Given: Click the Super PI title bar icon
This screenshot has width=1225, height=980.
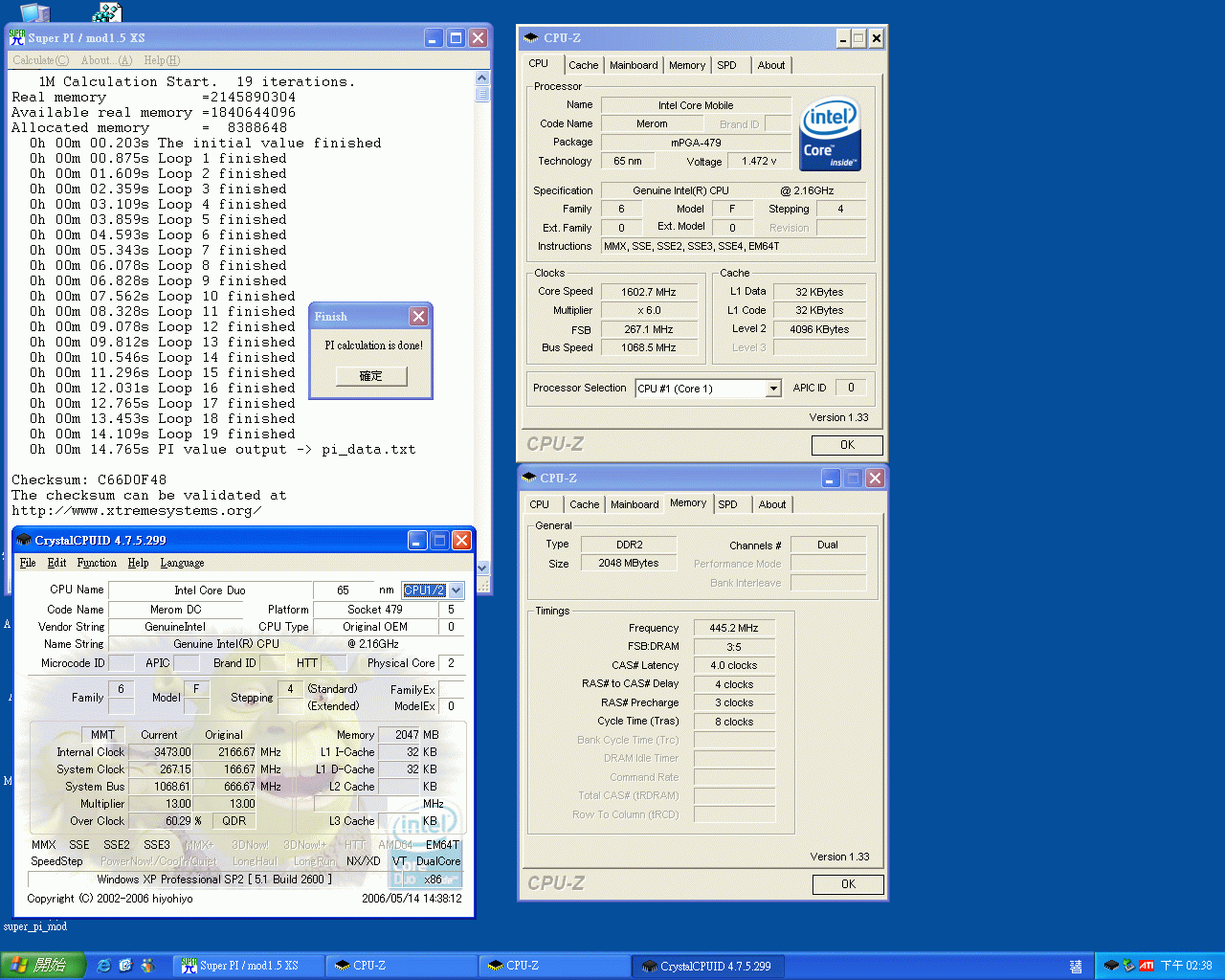Looking at the screenshot, I should [x=17, y=37].
